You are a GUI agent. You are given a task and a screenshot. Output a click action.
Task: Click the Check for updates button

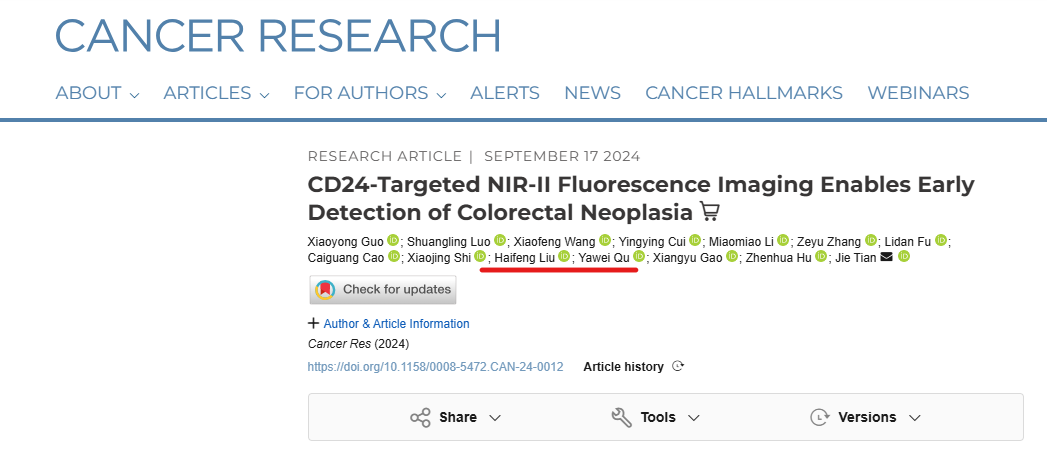click(x=383, y=290)
